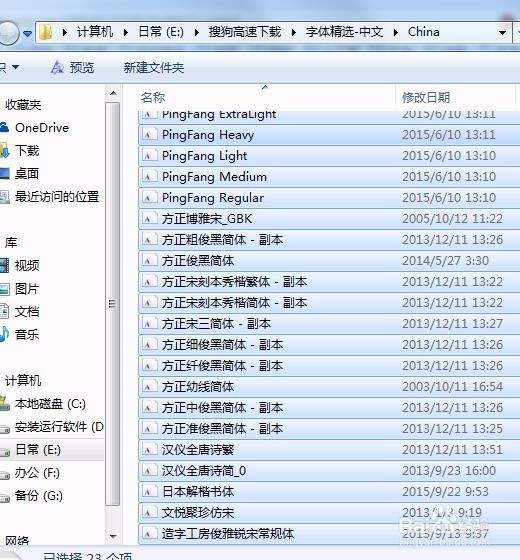Click the font icon beside 日本解楷书体
This screenshot has height=560, width=520.
tap(150, 492)
